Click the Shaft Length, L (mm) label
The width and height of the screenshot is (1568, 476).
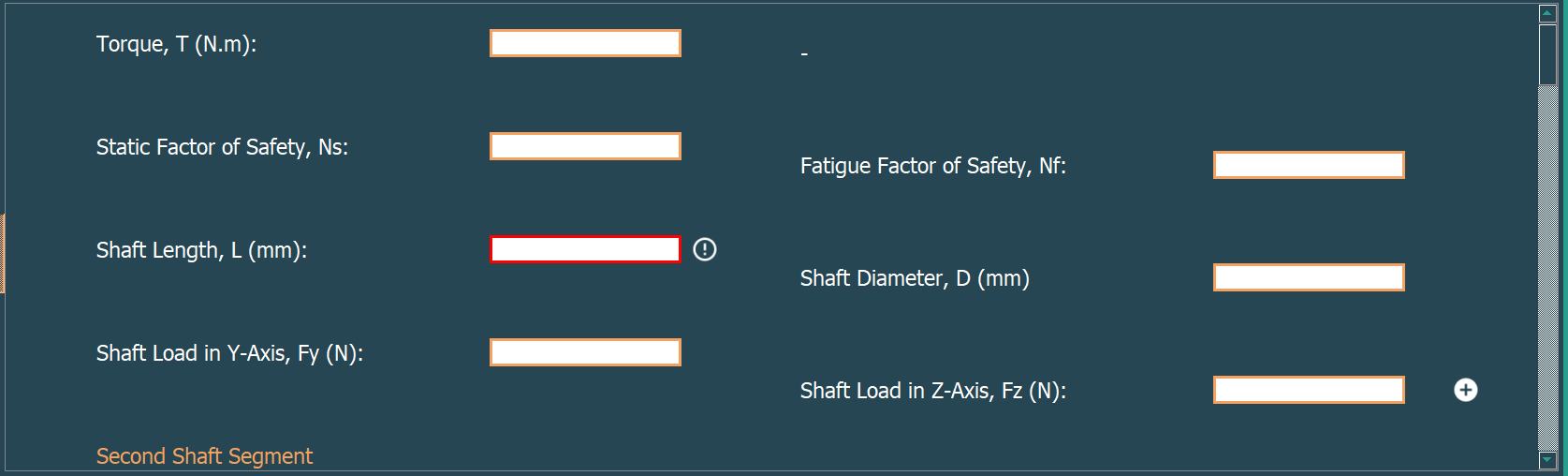tap(201, 250)
